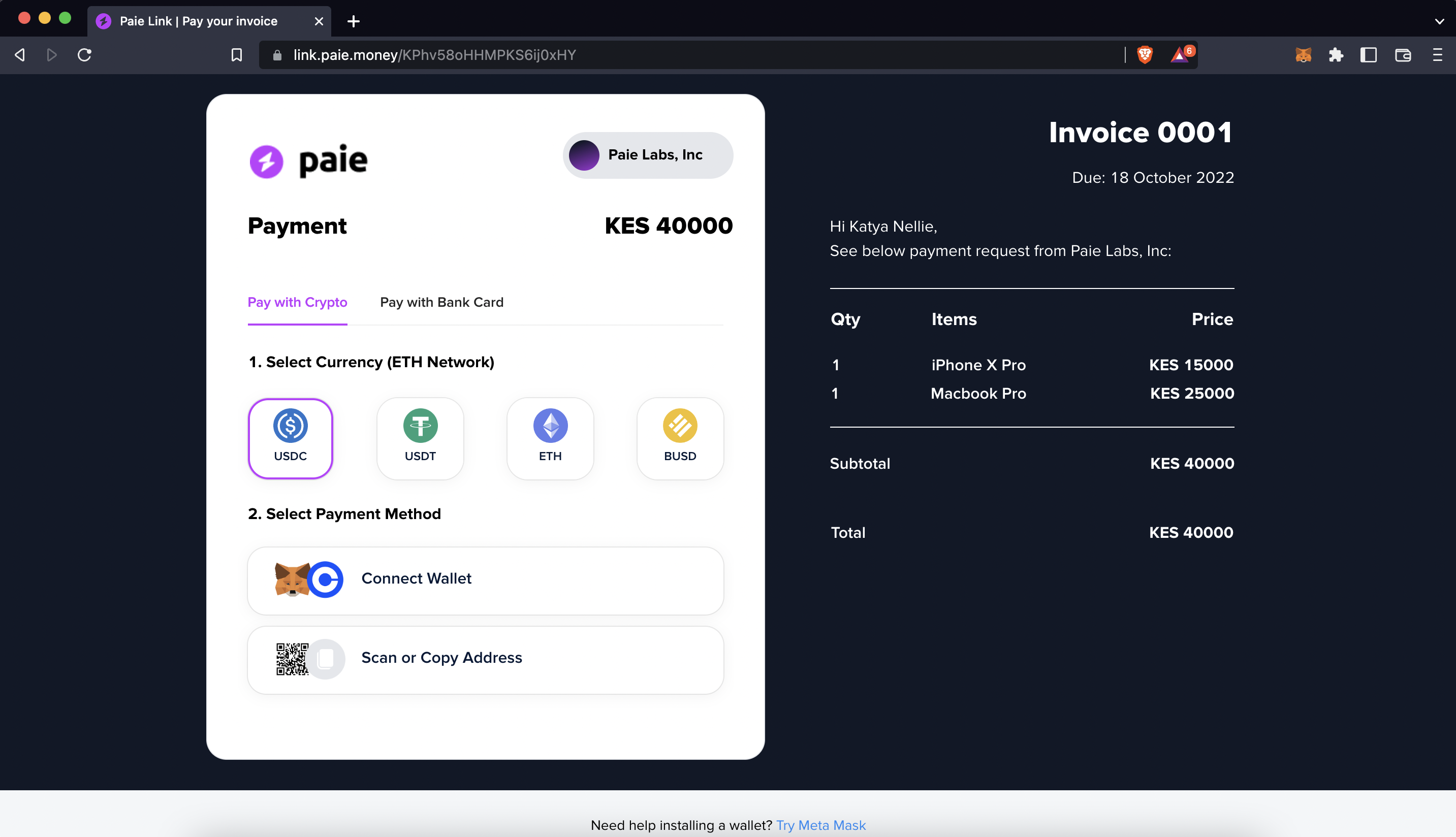Select USDT currency option
This screenshot has height=837, width=1456.
420,439
